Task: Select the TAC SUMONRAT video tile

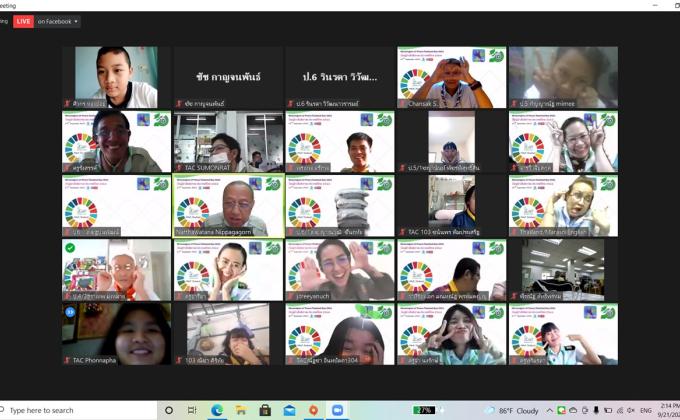Action: coord(227,141)
